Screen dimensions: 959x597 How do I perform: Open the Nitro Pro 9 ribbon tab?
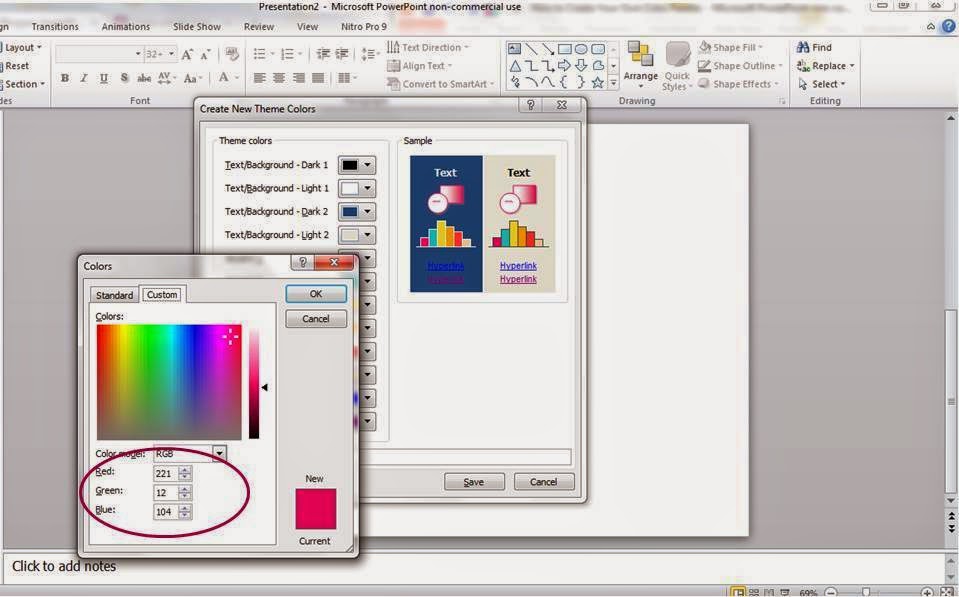coord(363,26)
